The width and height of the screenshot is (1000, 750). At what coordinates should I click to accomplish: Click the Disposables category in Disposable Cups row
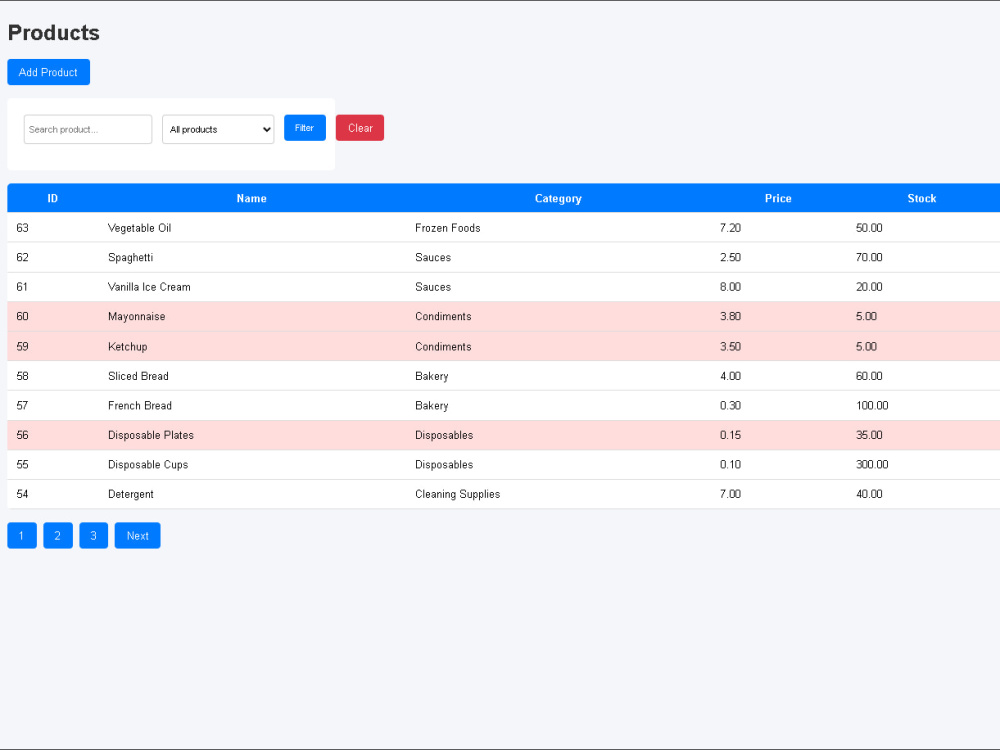pyautogui.click(x=444, y=464)
